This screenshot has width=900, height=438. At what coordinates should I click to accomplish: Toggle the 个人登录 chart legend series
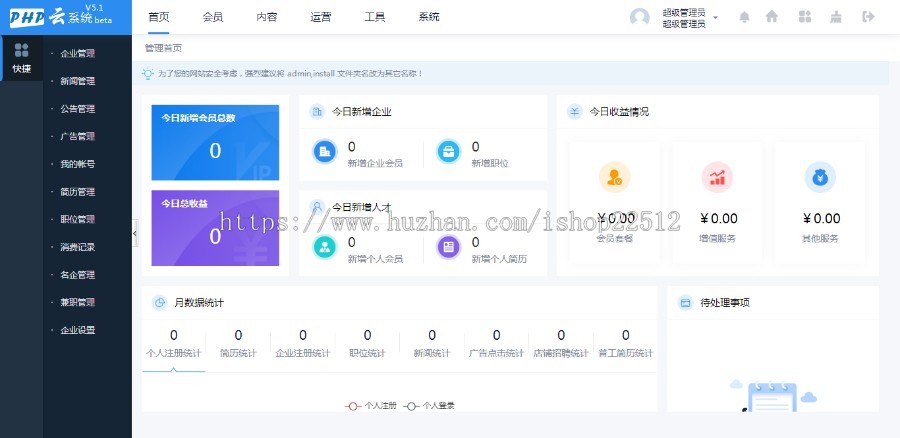(430, 406)
